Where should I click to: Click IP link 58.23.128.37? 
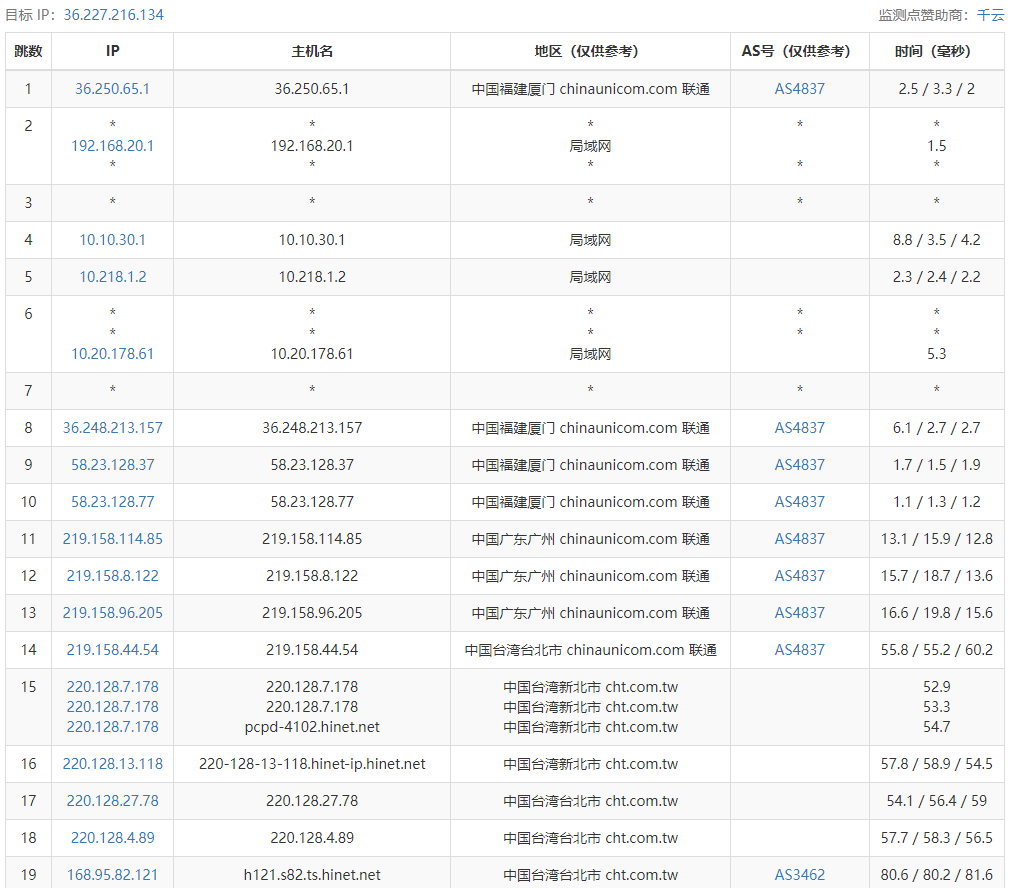(x=112, y=465)
